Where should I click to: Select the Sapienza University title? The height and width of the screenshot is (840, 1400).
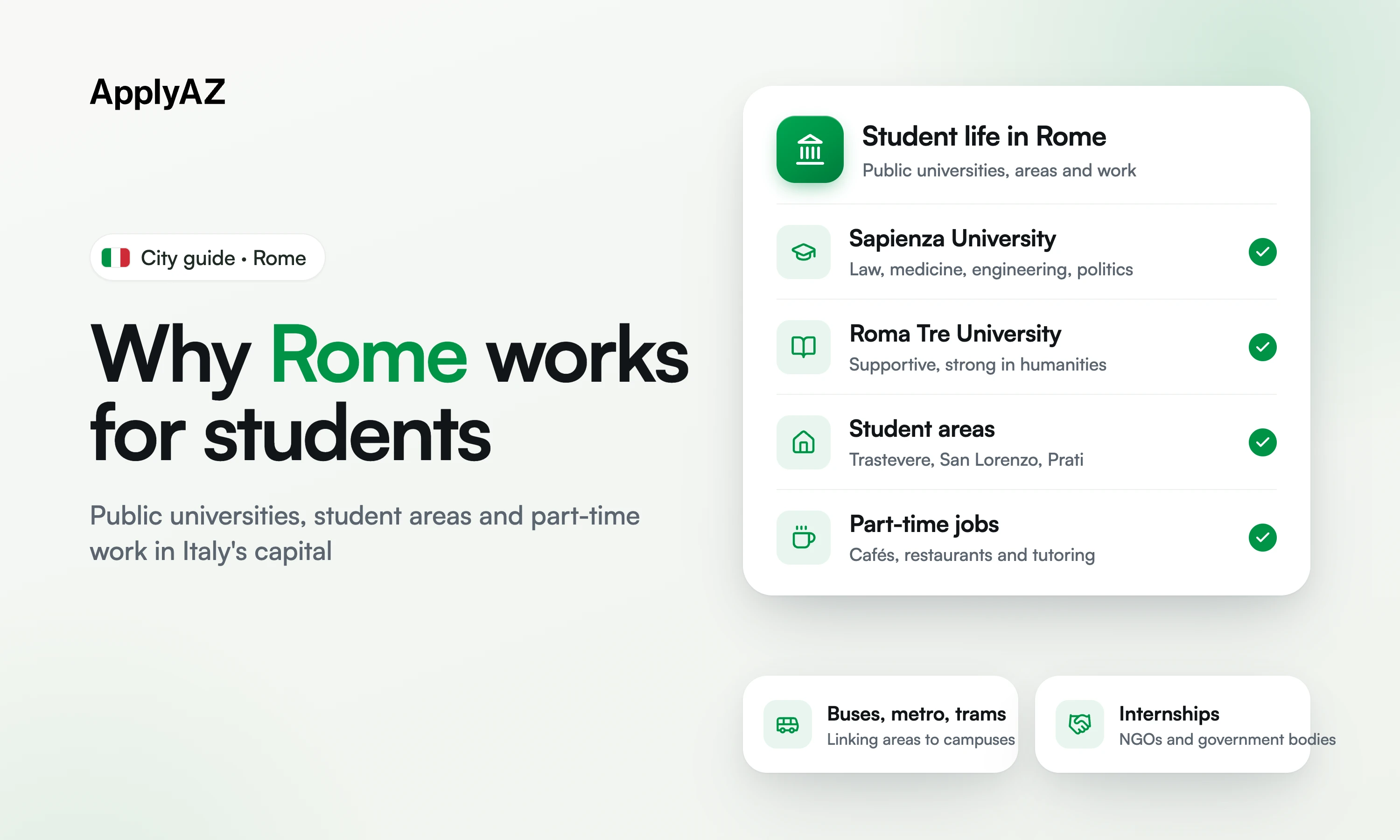pos(952,239)
